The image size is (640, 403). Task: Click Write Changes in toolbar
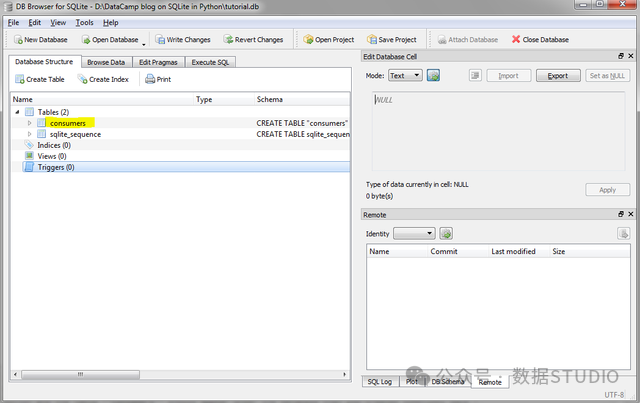point(183,40)
